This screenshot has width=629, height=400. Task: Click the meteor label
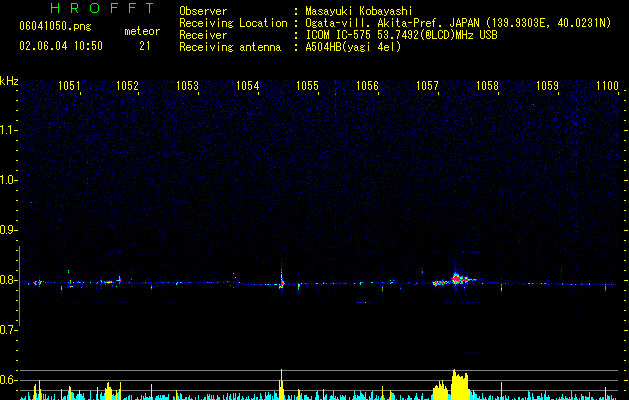coord(142,31)
